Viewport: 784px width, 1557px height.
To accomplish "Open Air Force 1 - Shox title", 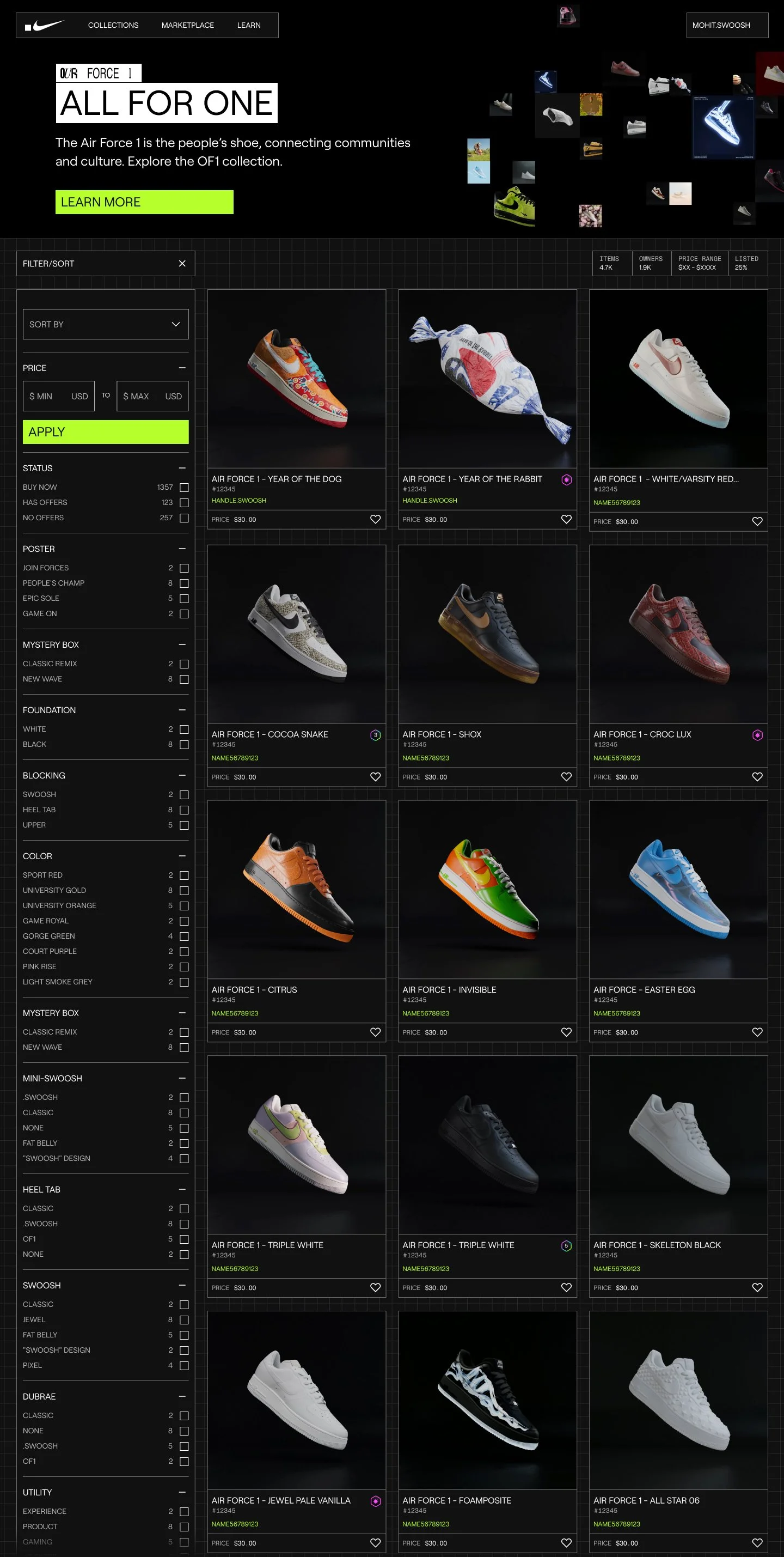I will (x=442, y=734).
